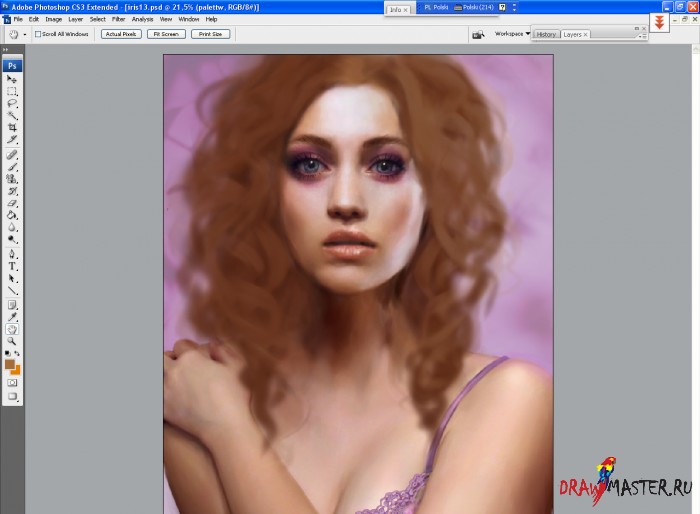Open the Analysis menu

coord(142,19)
